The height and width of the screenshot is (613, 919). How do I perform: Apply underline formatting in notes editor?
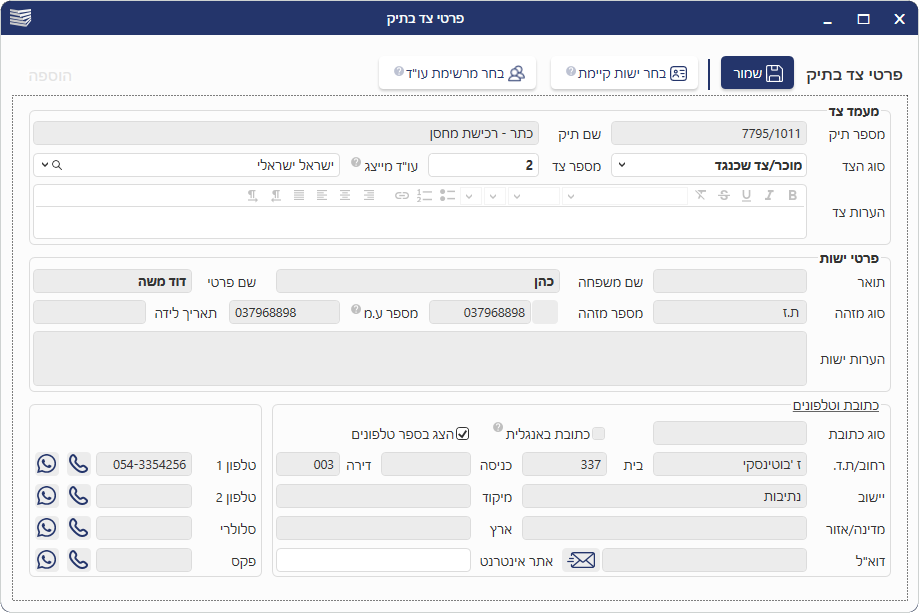pos(746,195)
